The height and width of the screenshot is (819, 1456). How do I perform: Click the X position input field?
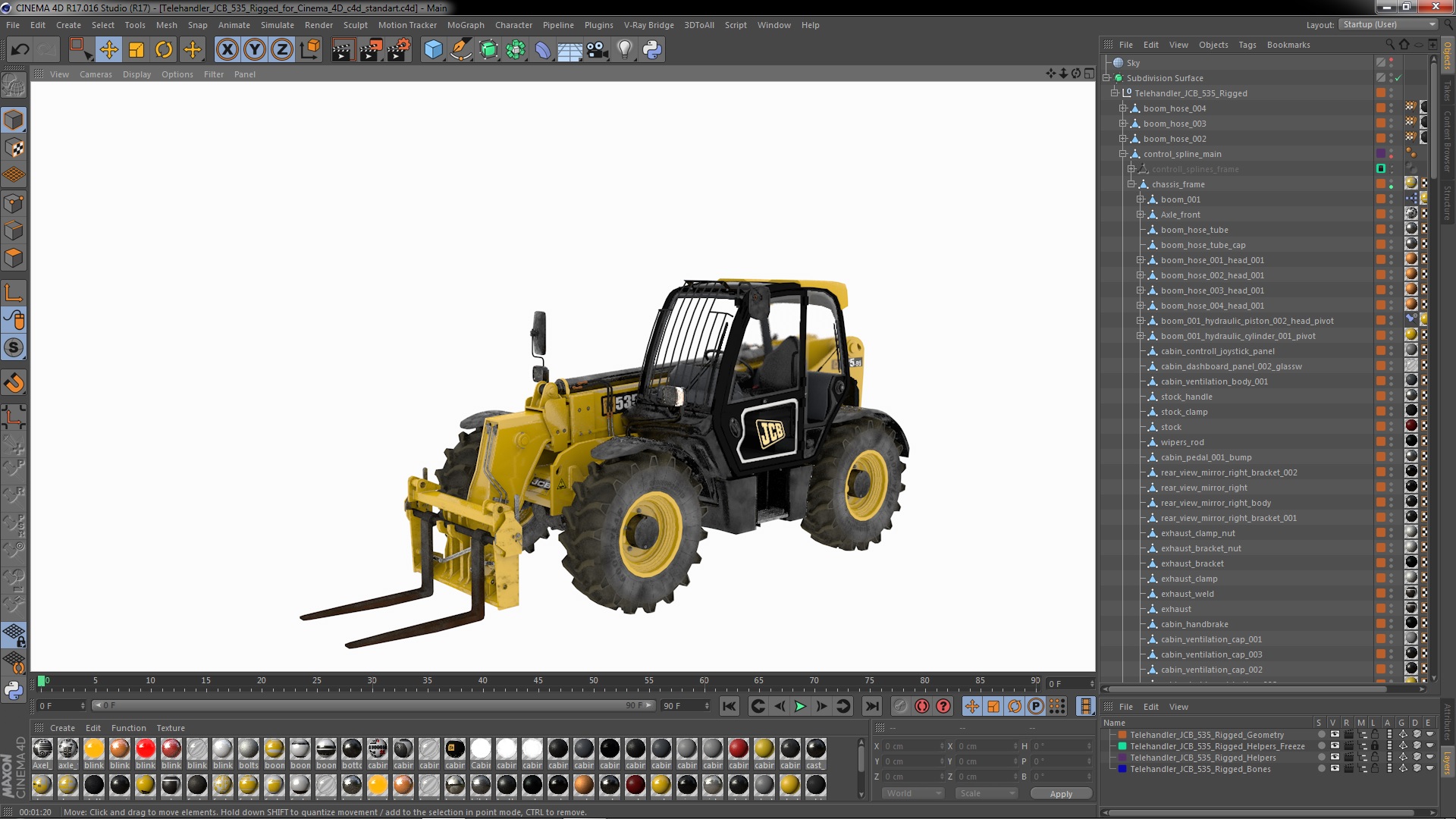914,746
